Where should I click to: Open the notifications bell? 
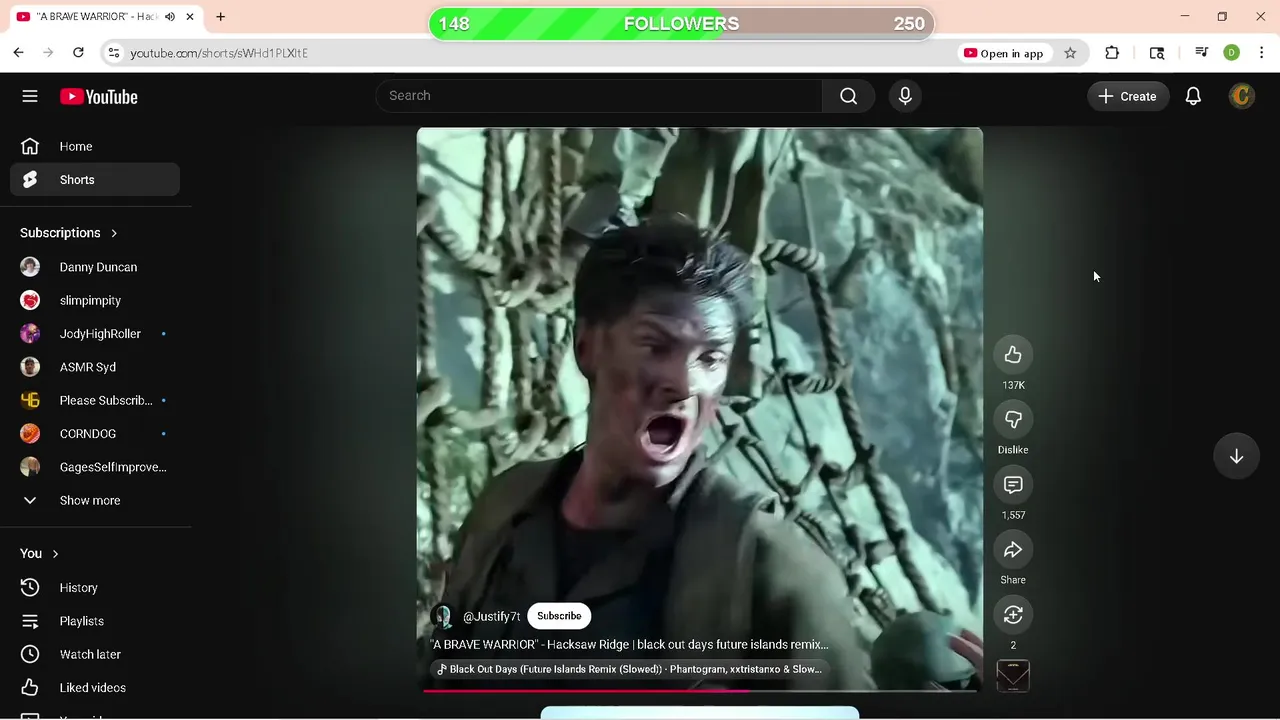pyautogui.click(x=1193, y=96)
